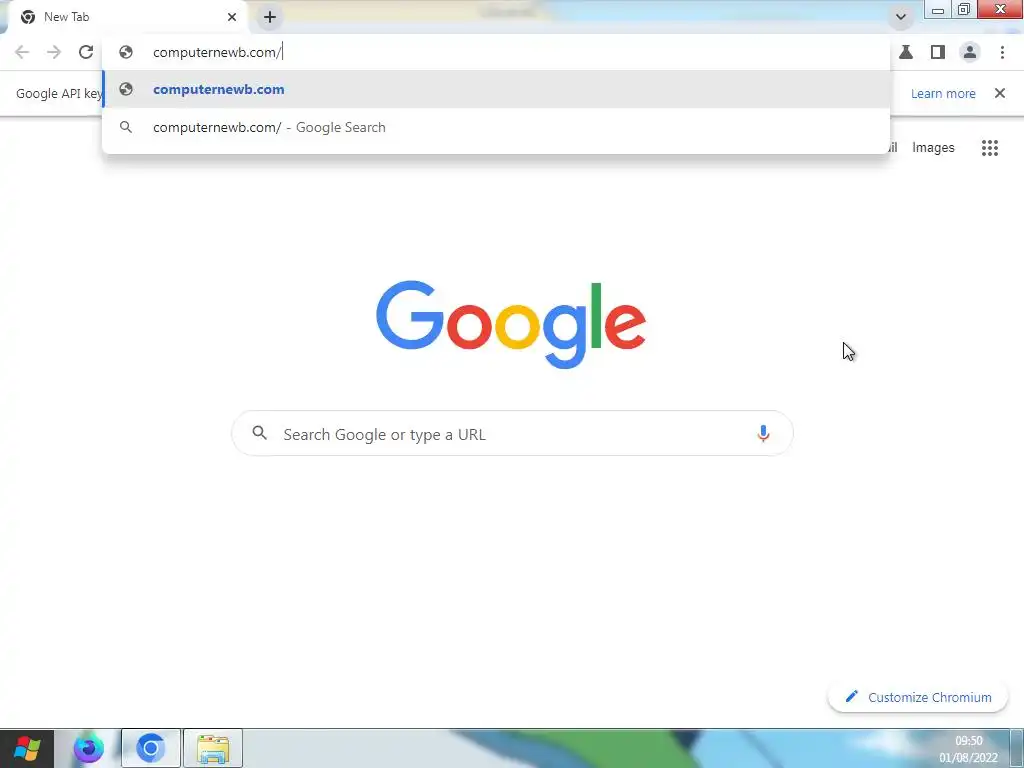Screen dimensions: 1024x768
Task: Click in the address bar text
Action: (x=217, y=52)
